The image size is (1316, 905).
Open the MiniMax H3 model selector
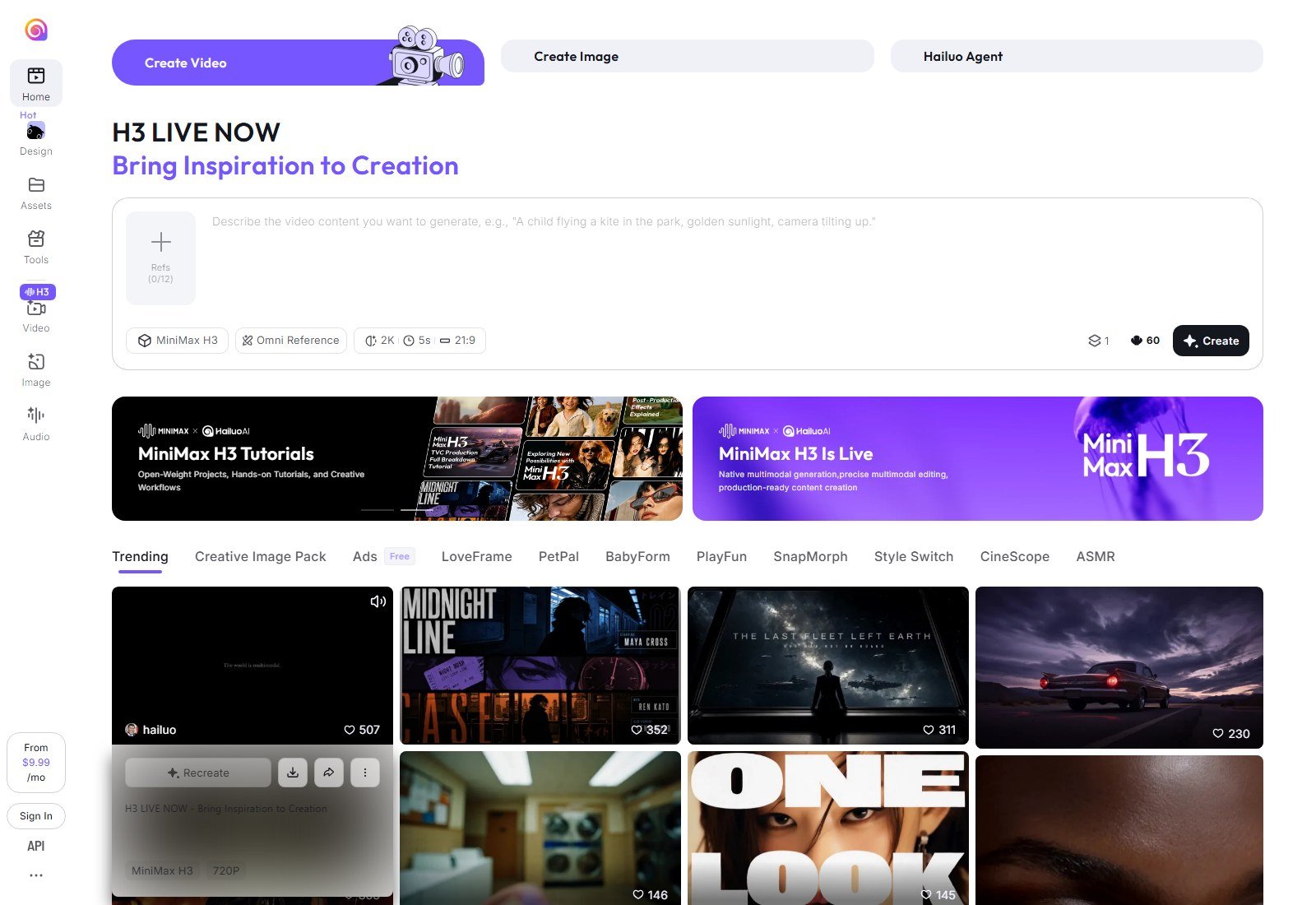[x=177, y=341]
